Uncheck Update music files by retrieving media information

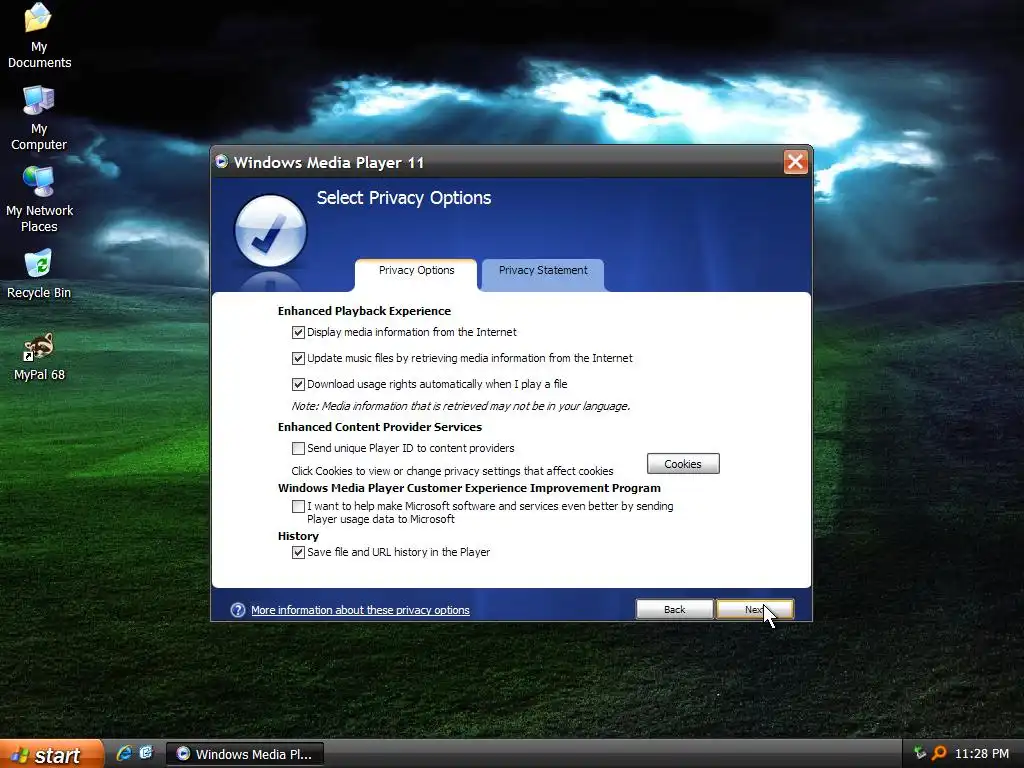click(x=298, y=359)
